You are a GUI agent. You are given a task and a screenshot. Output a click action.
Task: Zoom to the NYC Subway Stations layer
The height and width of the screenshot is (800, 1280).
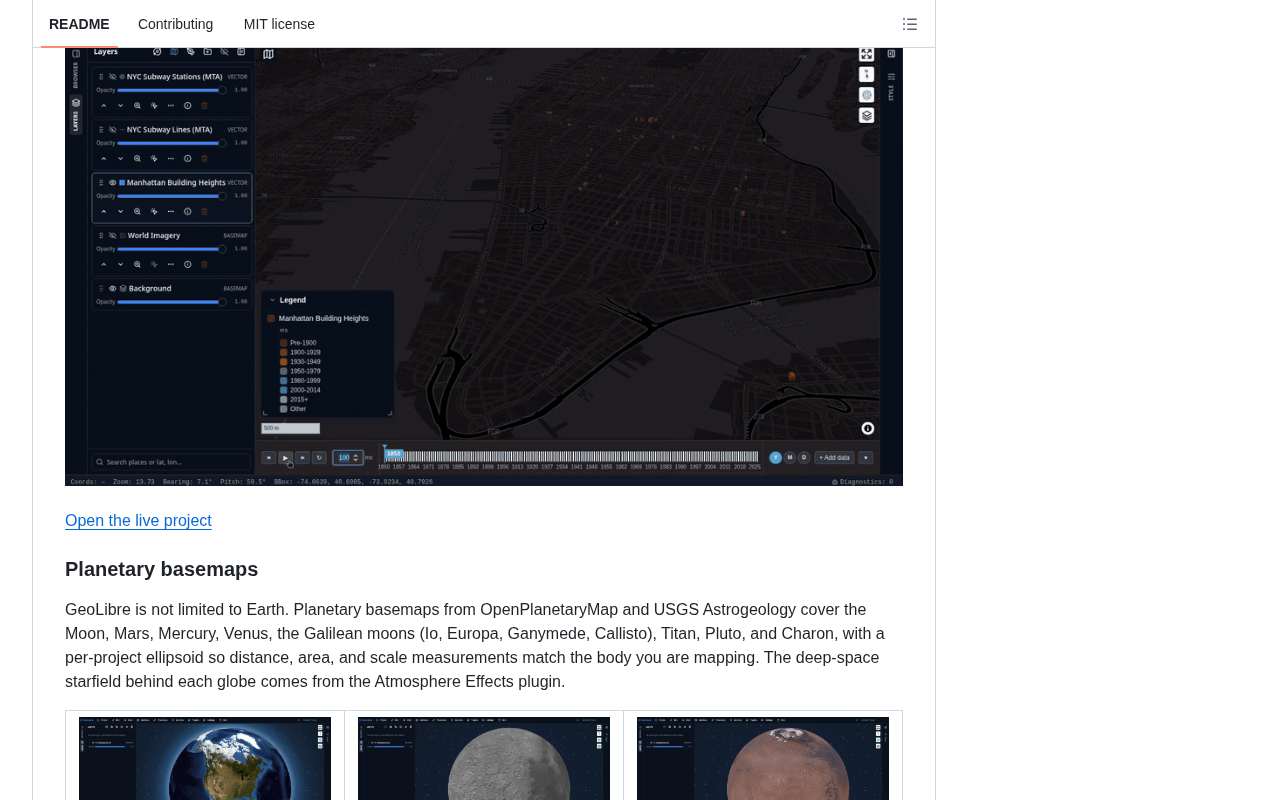pos(137,105)
